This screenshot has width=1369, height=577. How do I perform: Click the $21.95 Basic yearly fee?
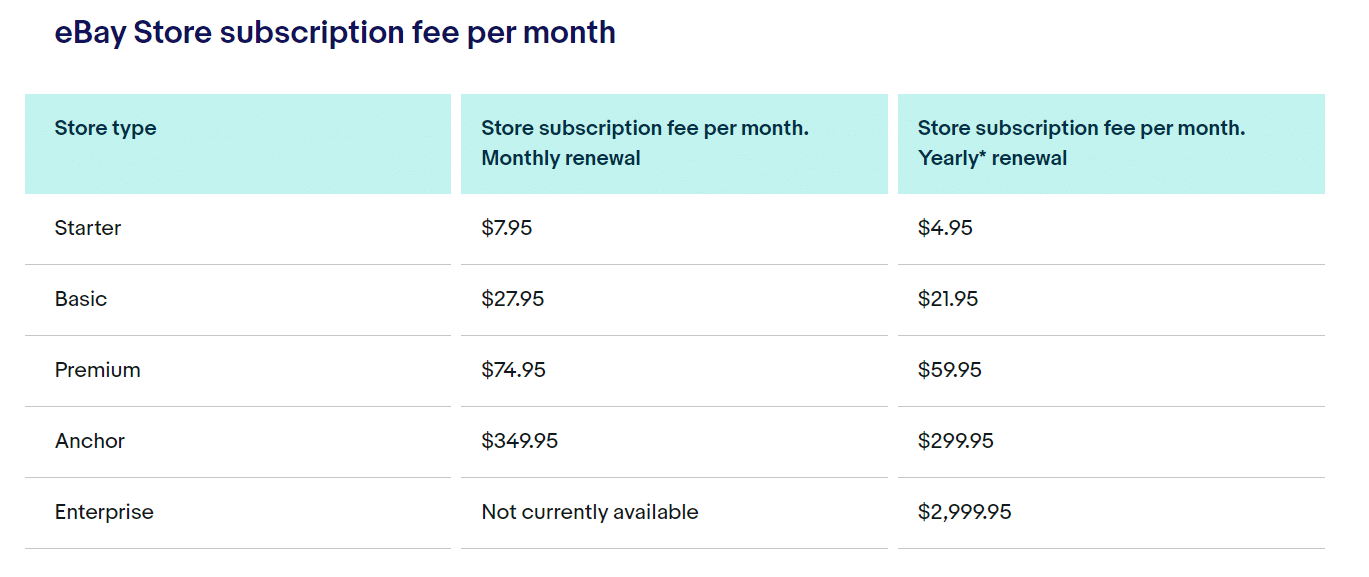pyautogui.click(x=948, y=299)
